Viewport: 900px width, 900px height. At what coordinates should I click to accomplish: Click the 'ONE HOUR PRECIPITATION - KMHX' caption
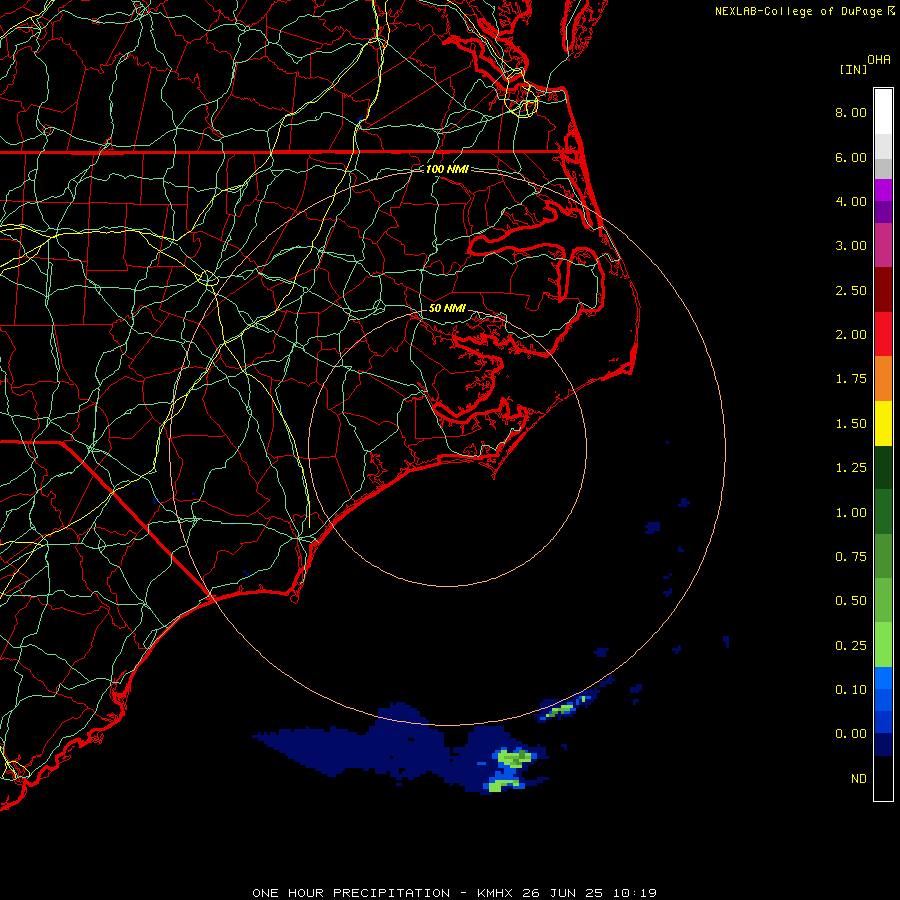(x=382, y=893)
